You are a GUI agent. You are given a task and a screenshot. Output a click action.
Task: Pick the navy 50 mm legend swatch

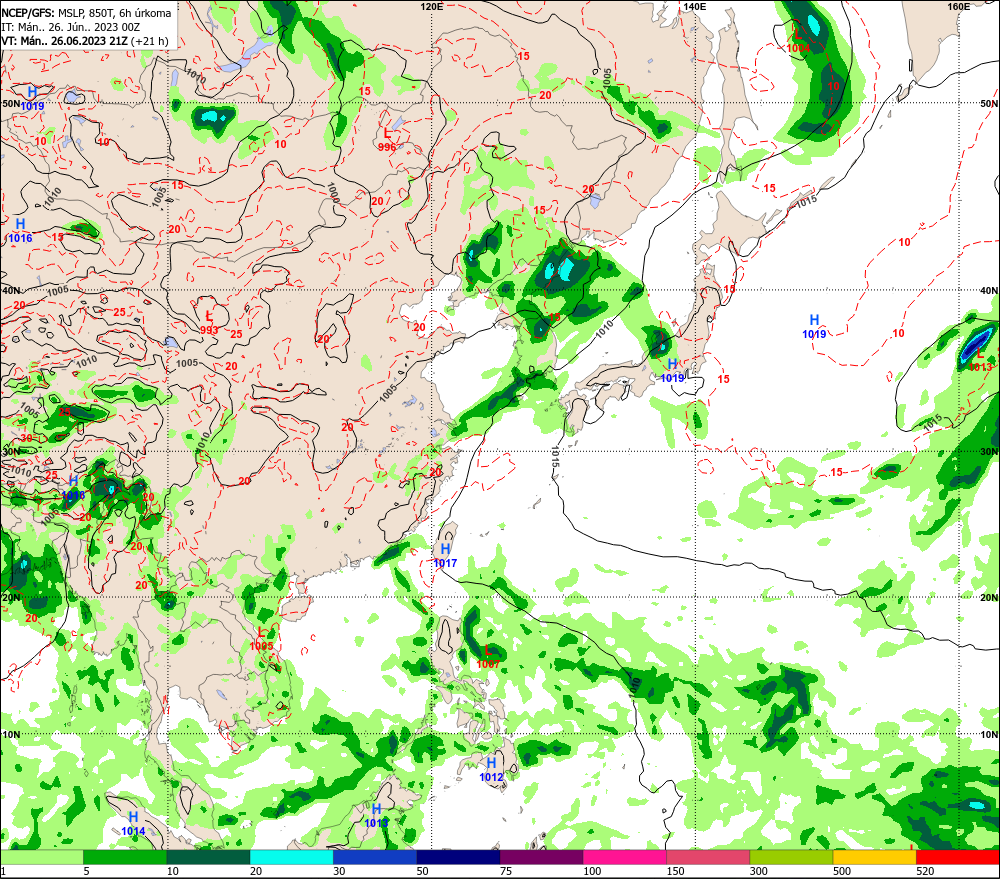point(458,857)
